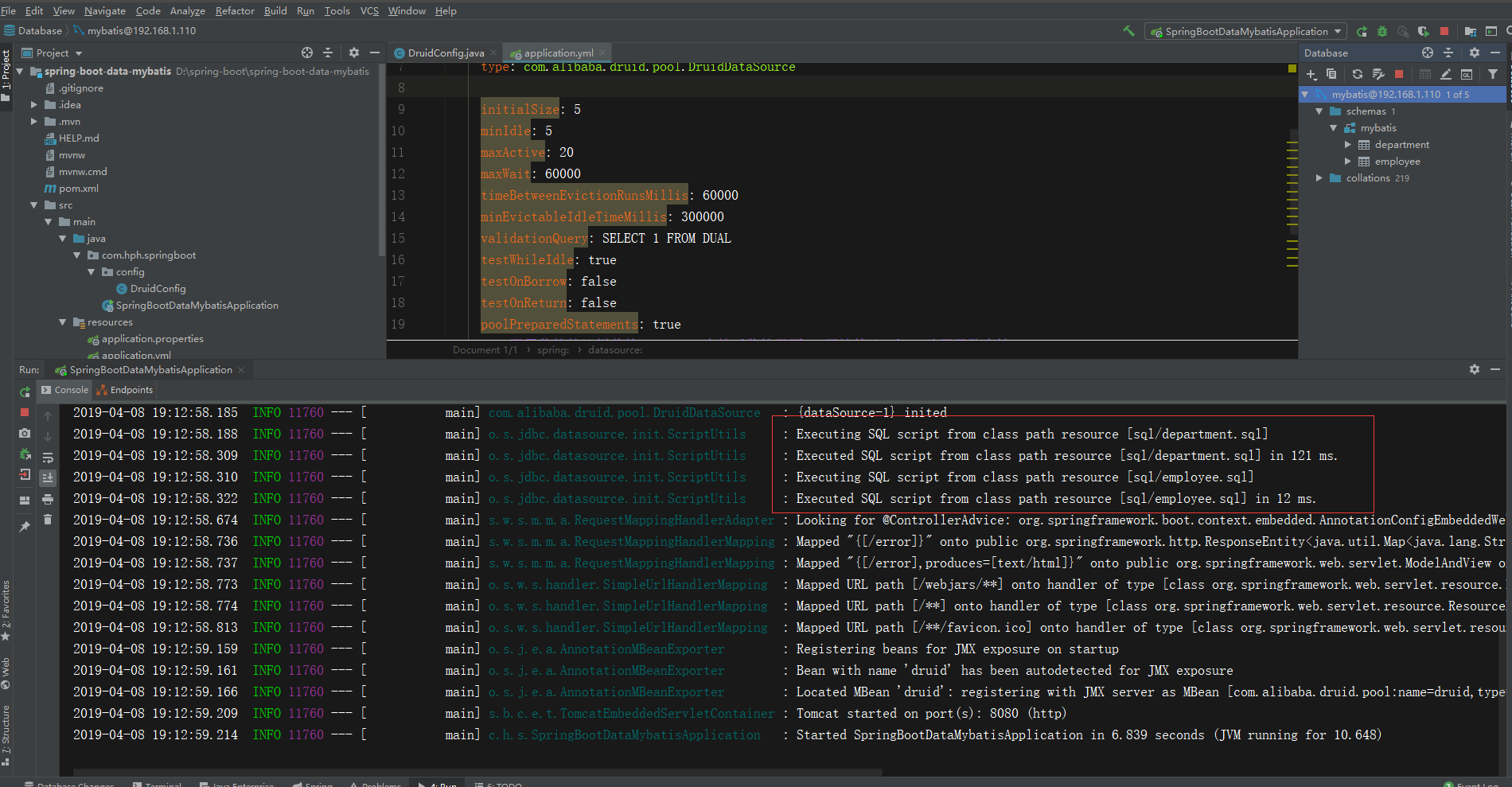
Task: Close the application.yml editor tab
Action: (602, 53)
